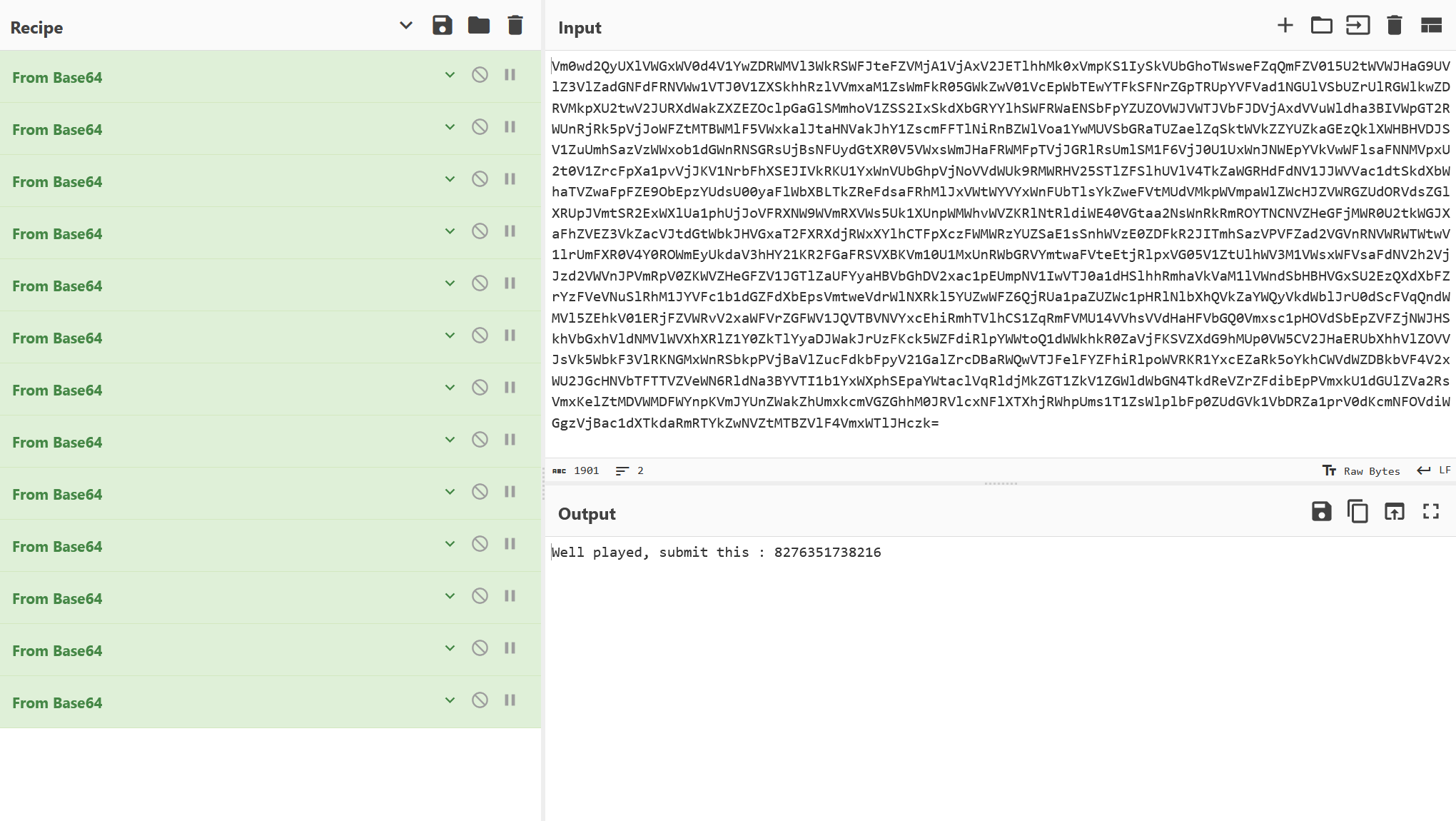
Task: Maximise the output pane
Action: point(1431,511)
